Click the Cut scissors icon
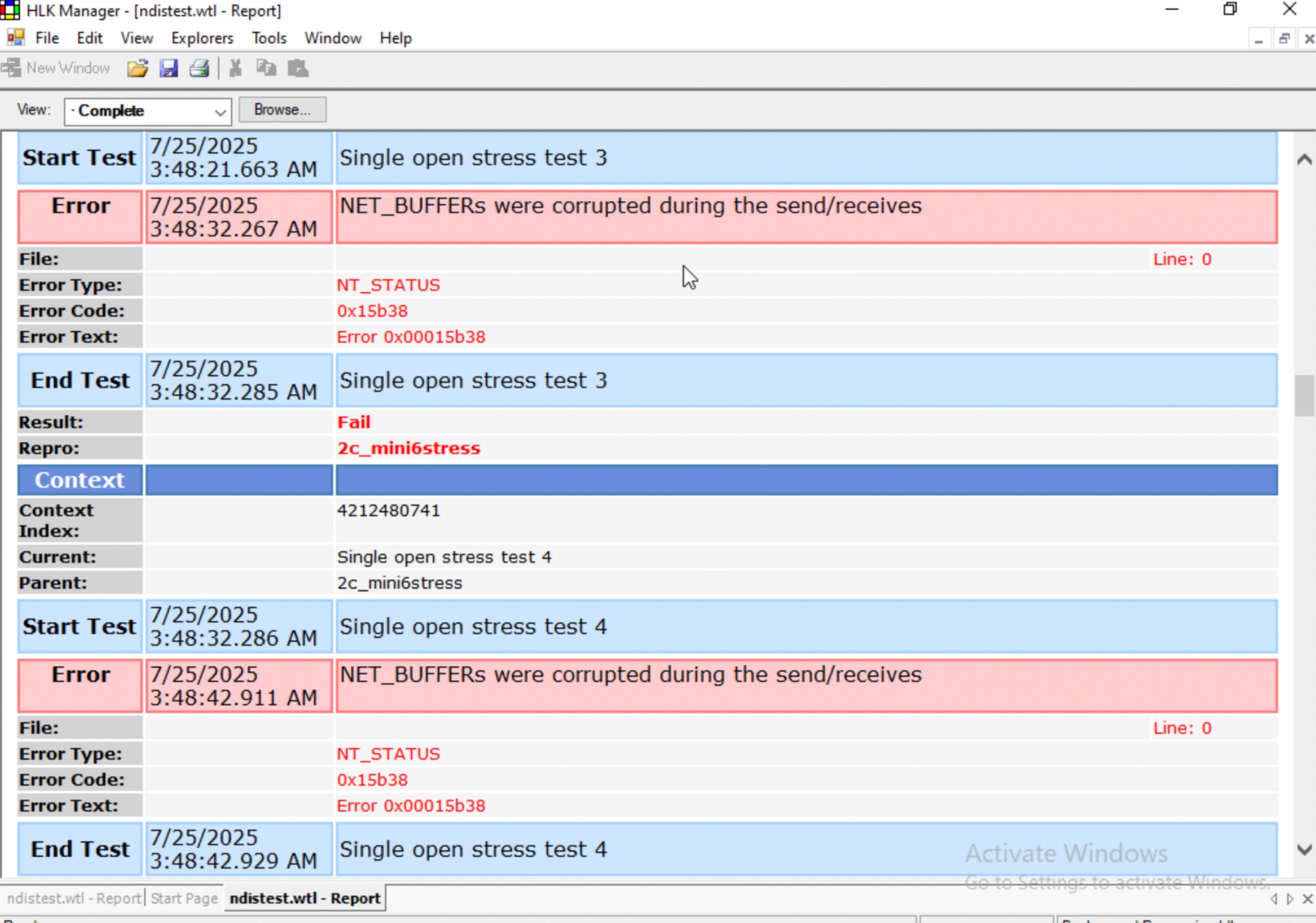 [x=235, y=68]
